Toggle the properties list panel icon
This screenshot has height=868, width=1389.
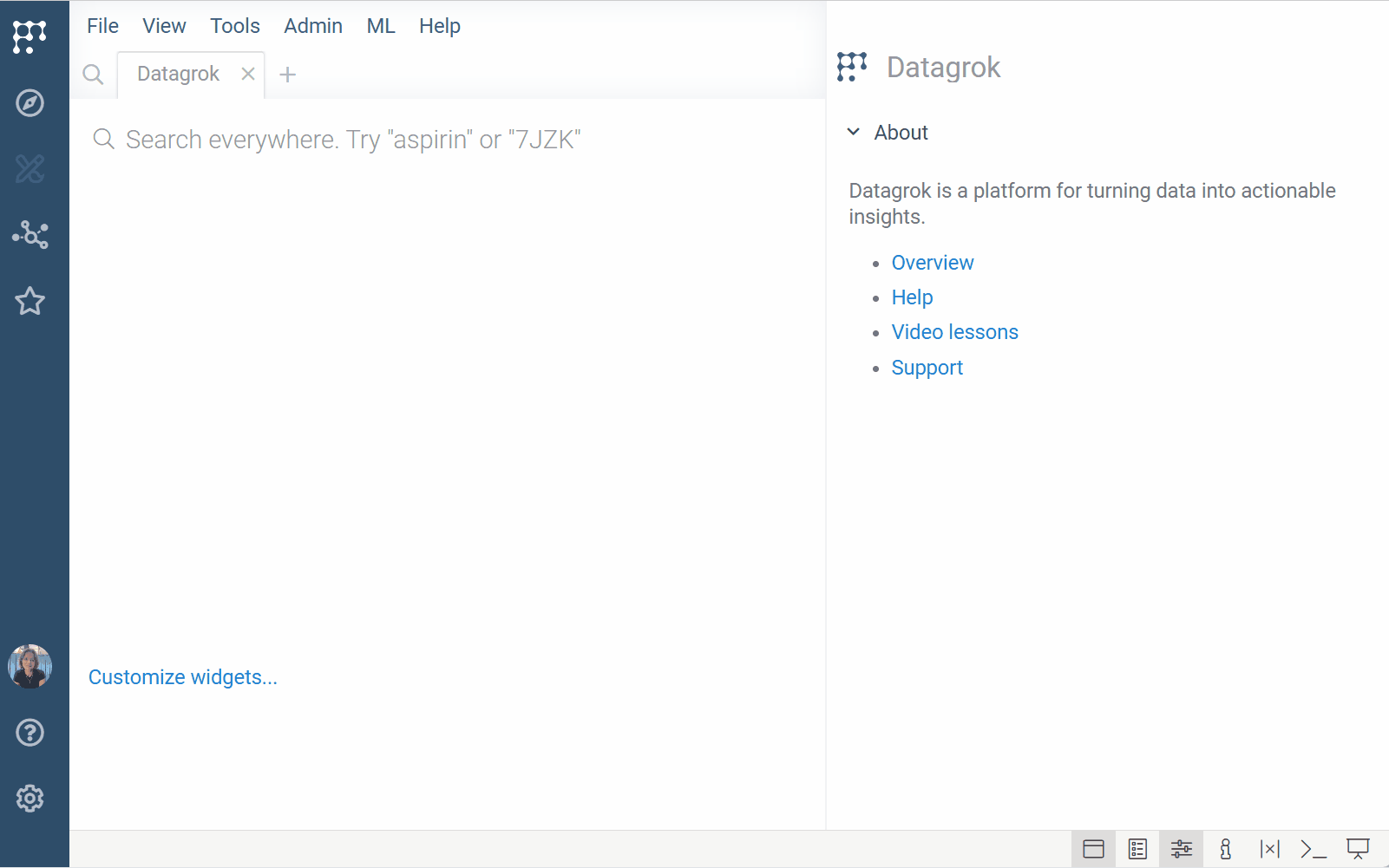tap(1137, 849)
